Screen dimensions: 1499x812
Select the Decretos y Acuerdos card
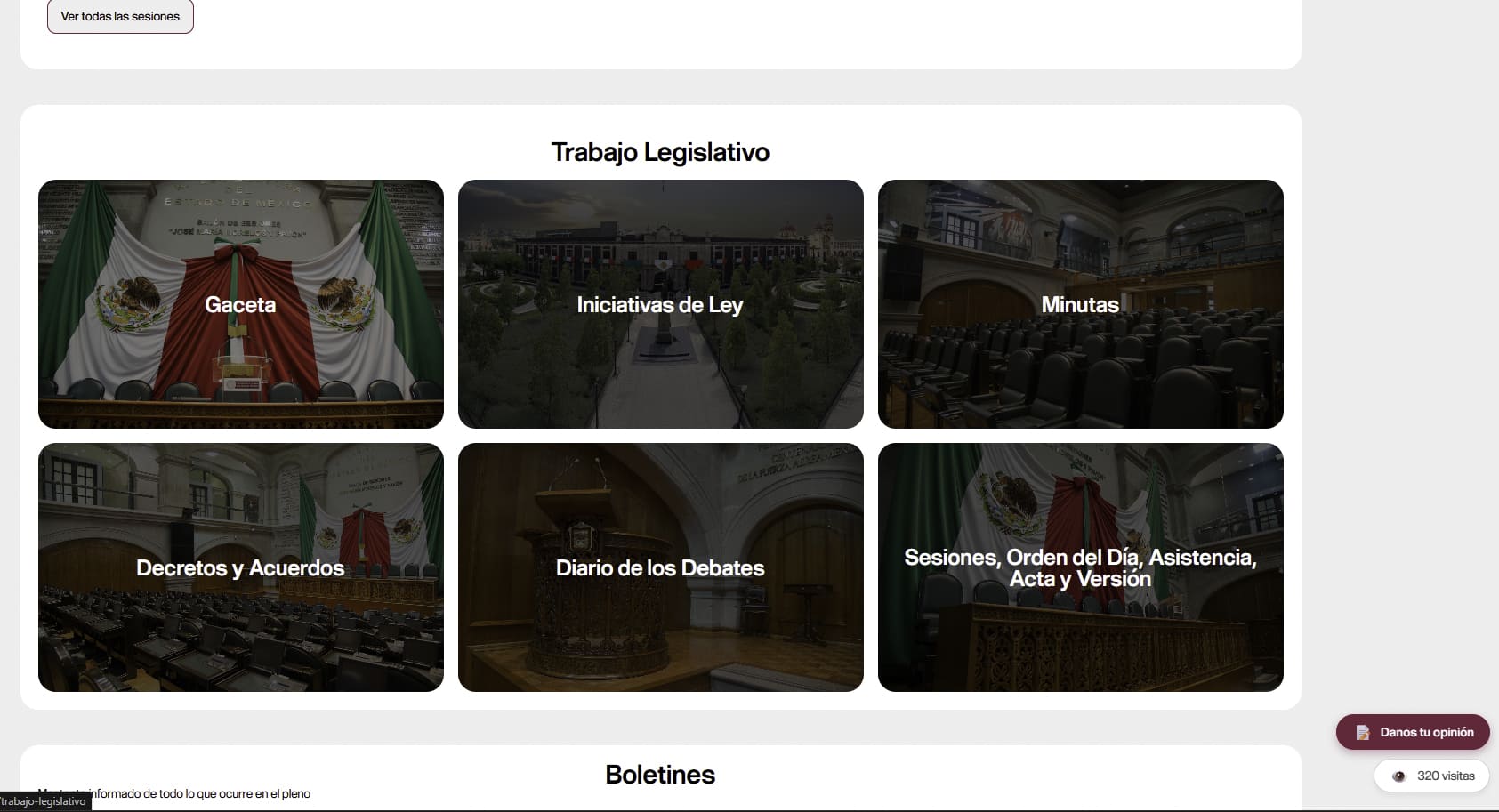[241, 567]
